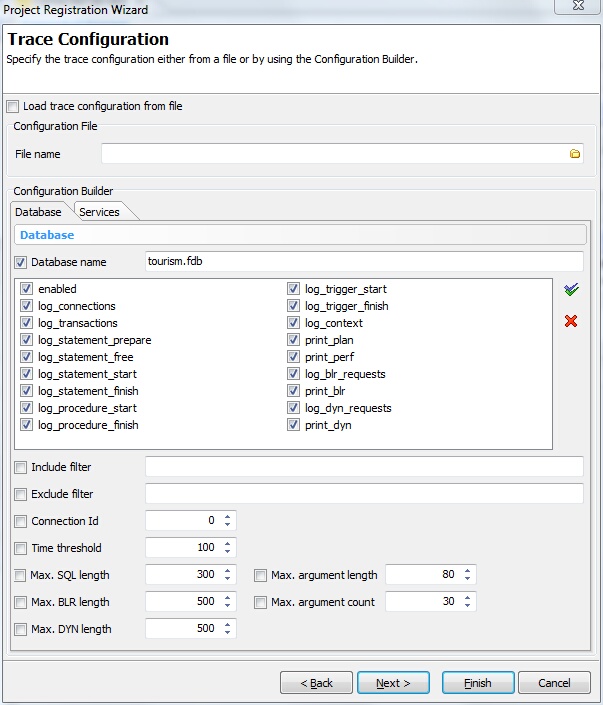The image size is (603, 705).
Task: Click the Exclude filter text field
Action: tap(364, 494)
